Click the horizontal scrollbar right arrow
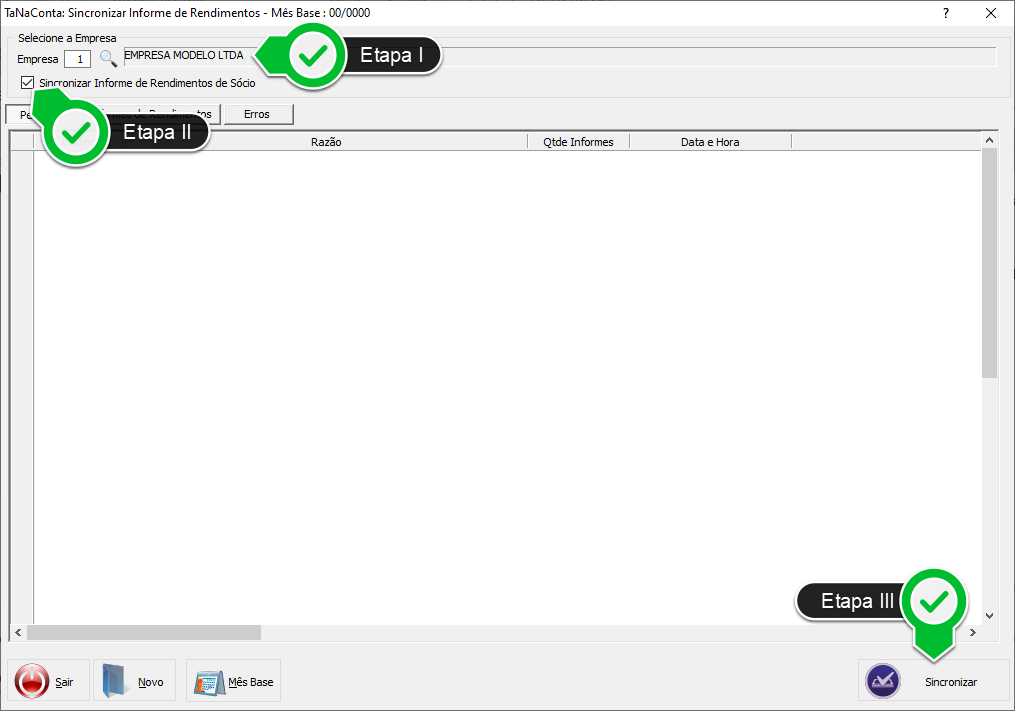The image size is (1015, 711). (972, 633)
